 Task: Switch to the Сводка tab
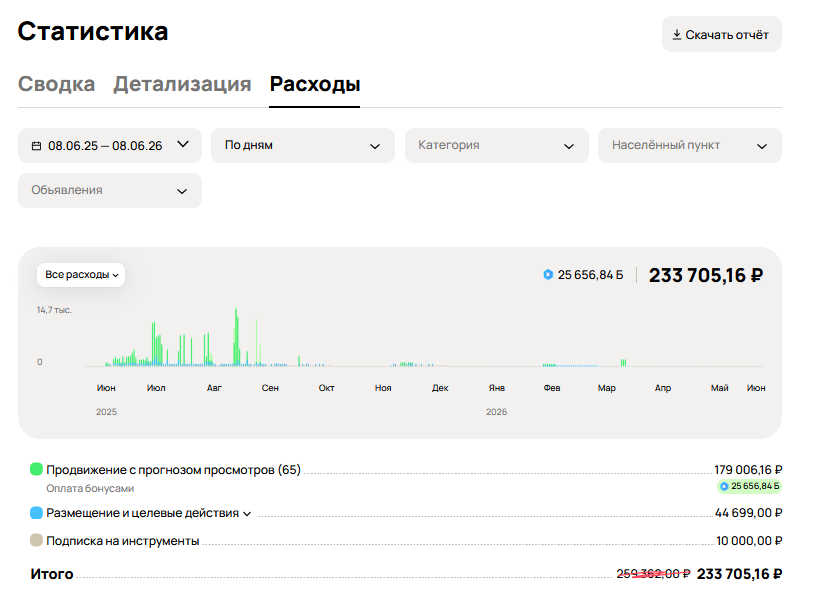[x=57, y=84]
